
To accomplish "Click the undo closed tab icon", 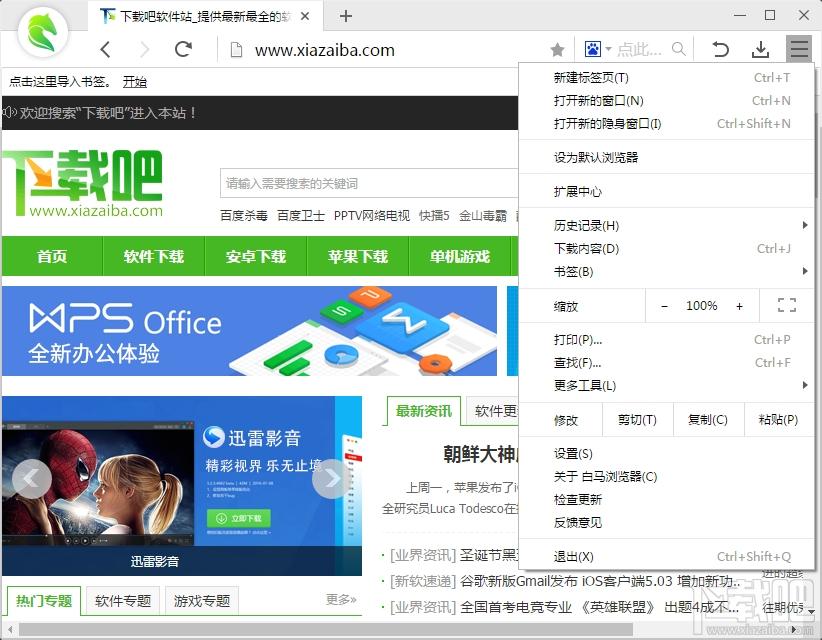I will click(x=720, y=49).
